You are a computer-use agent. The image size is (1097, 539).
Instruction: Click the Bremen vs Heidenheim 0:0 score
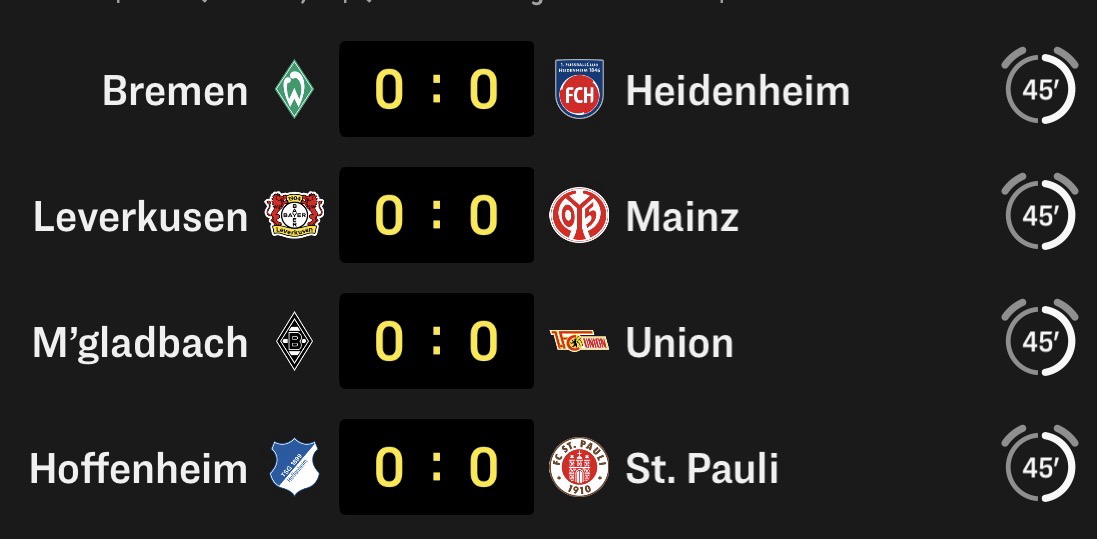click(436, 90)
